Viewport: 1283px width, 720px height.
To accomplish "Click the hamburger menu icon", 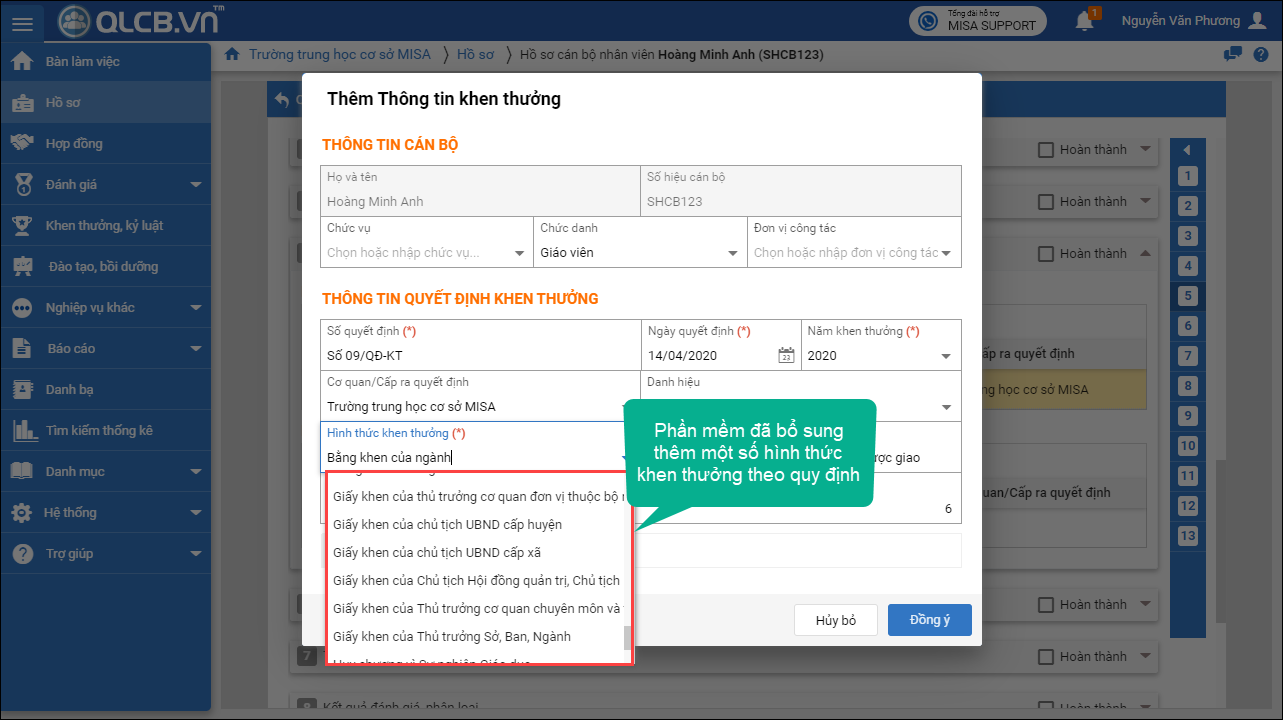I will pyautogui.click(x=24, y=23).
